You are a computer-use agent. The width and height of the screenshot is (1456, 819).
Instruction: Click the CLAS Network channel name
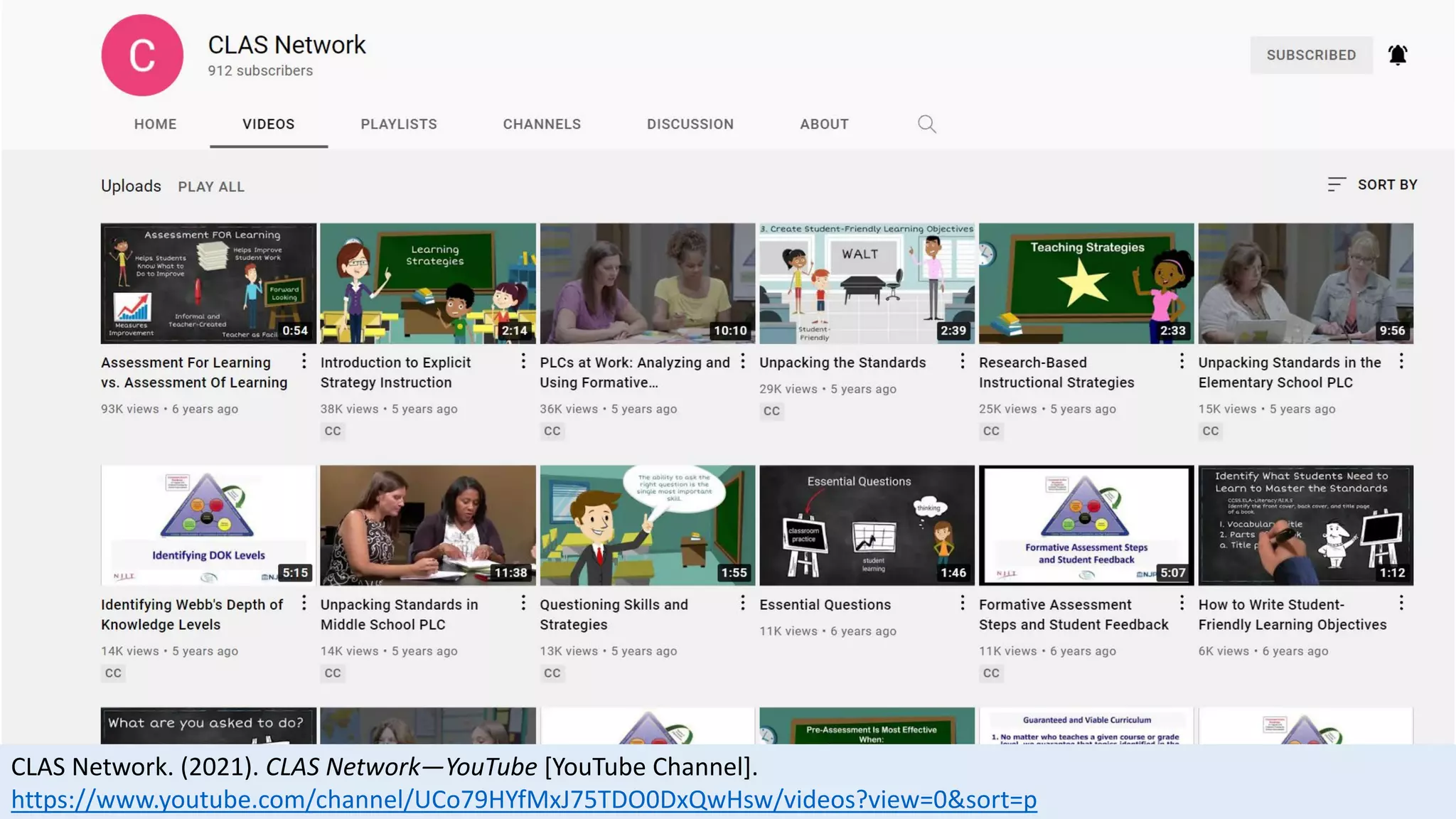287,45
